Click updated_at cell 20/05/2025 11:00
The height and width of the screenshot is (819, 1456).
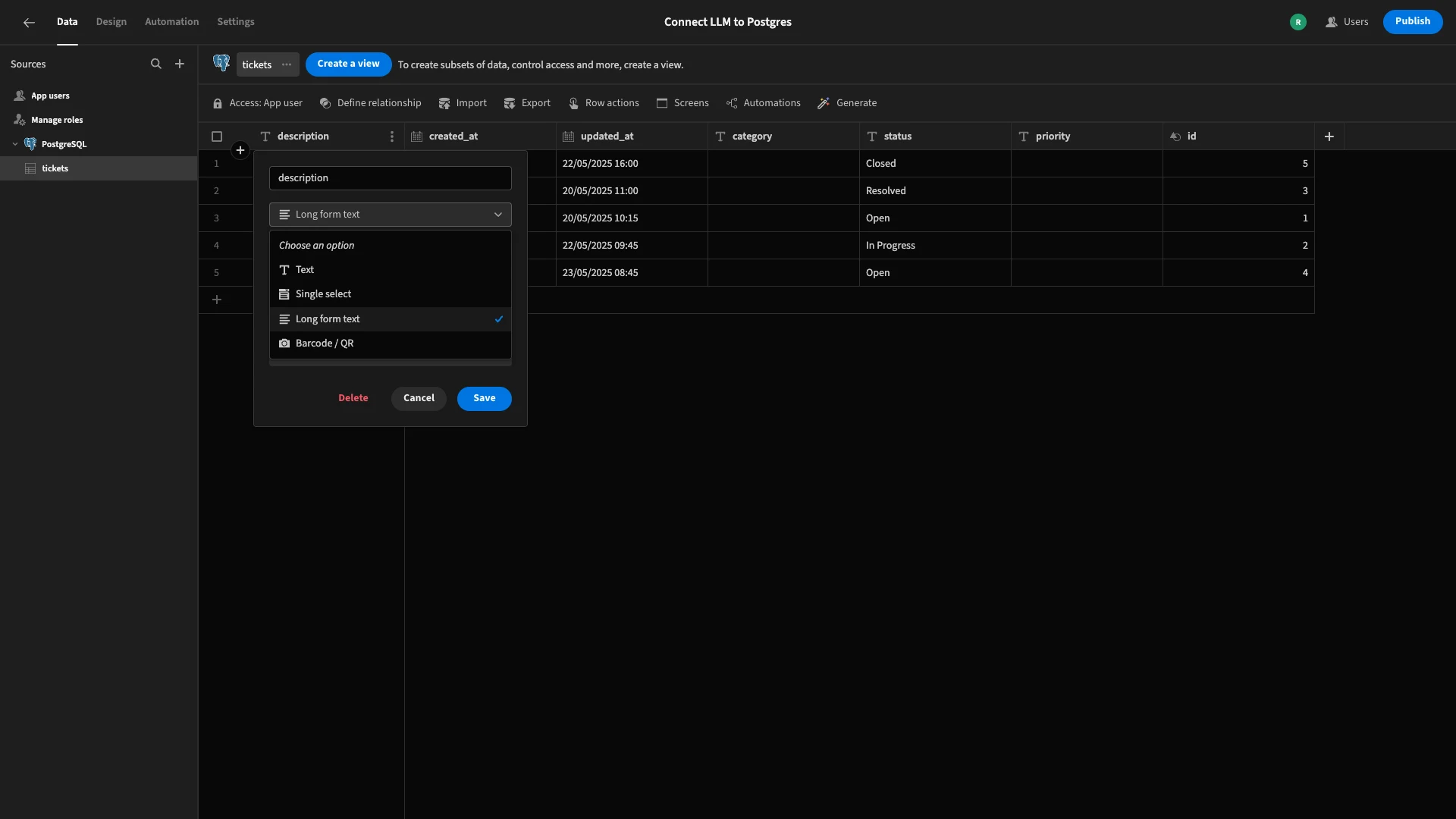[632, 191]
